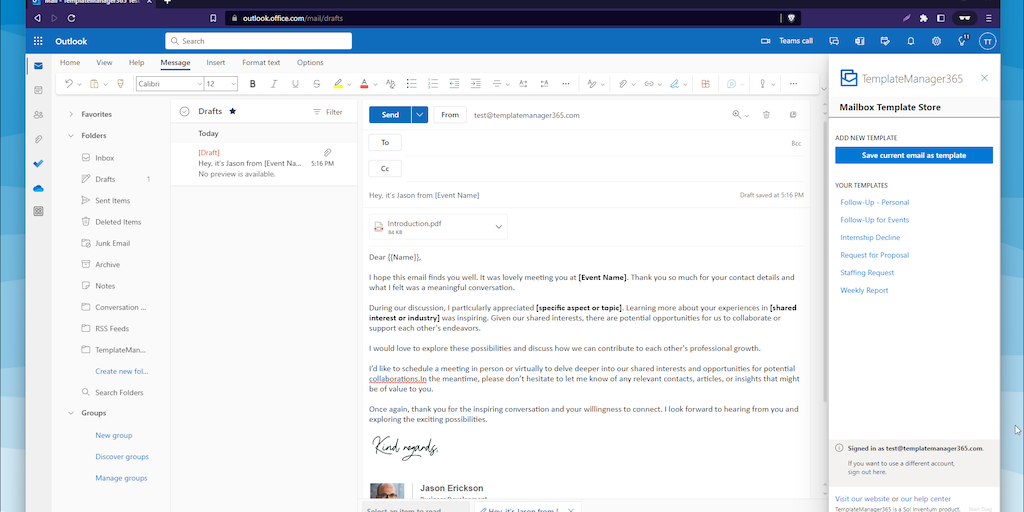The image size is (1024, 512).
Task: Toggle select-all circle beside Drafts
Action: point(184,112)
